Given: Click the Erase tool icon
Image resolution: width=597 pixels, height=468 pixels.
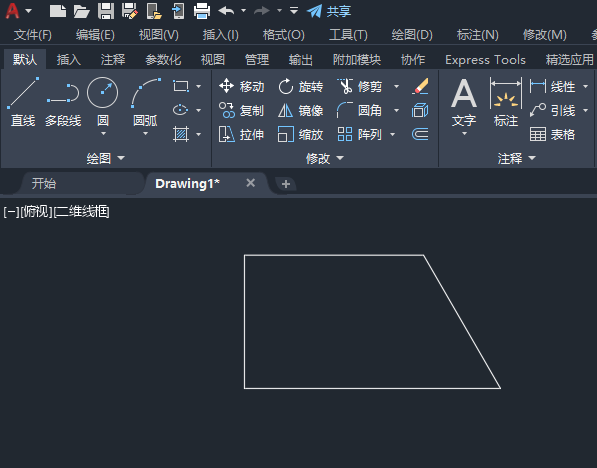Looking at the screenshot, I should coord(420,86).
